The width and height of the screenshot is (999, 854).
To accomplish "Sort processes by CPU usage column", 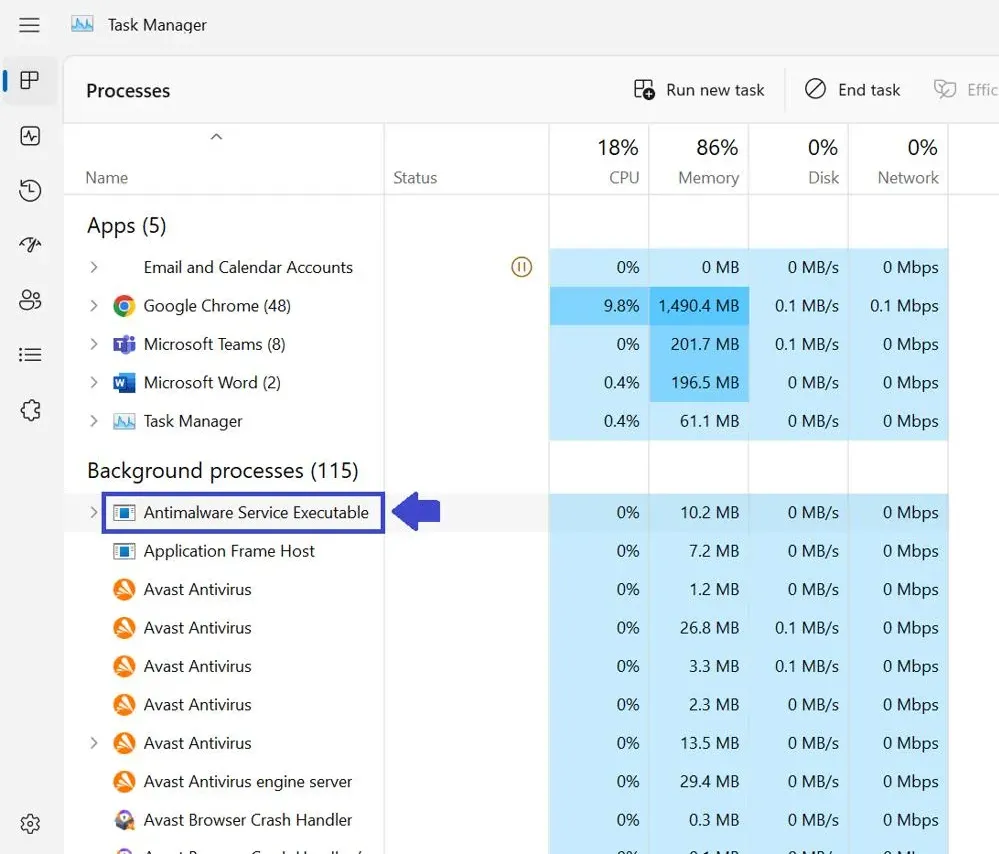I will click(599, 159).
